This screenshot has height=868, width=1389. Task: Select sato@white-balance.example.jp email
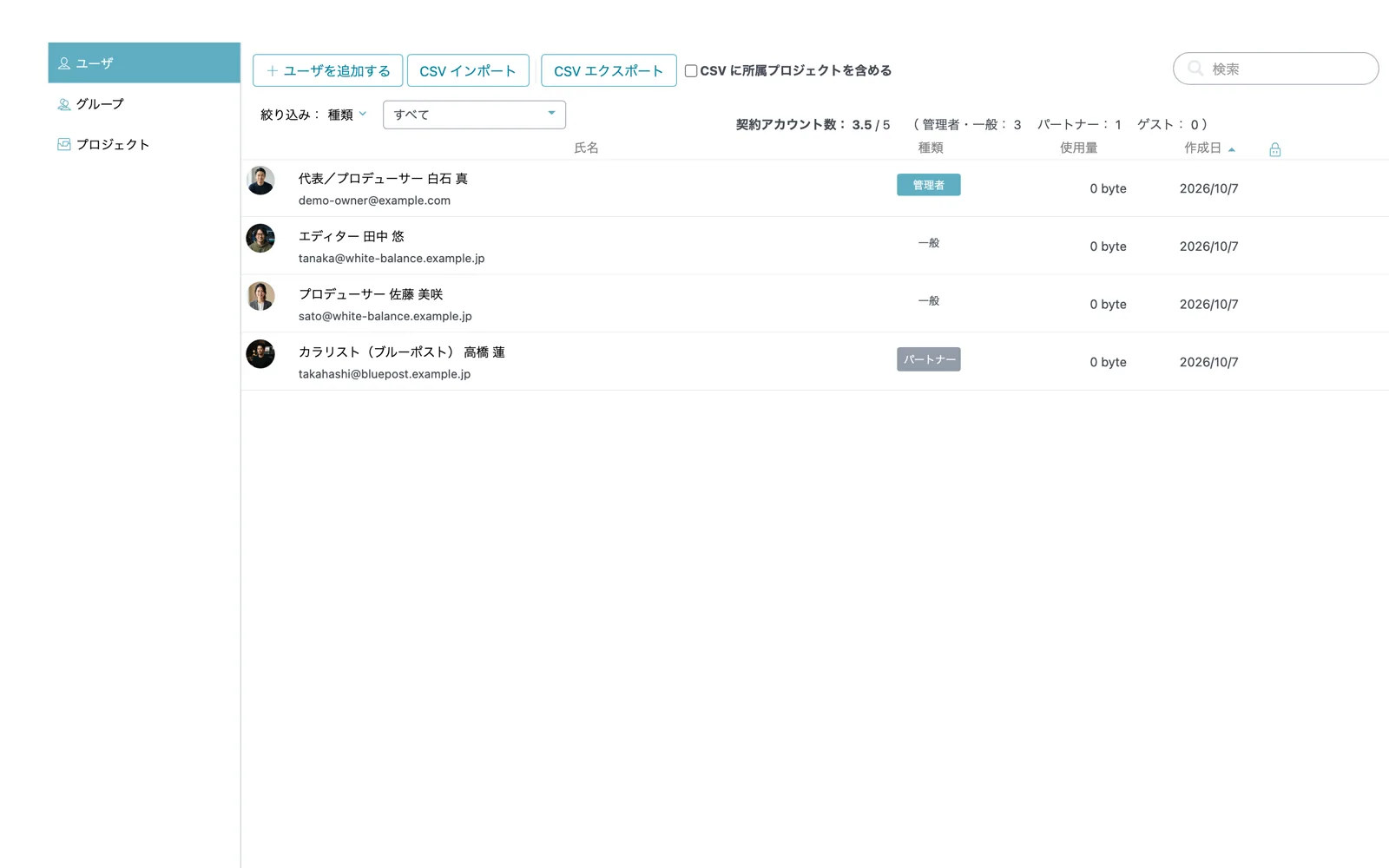coord(385,316)
